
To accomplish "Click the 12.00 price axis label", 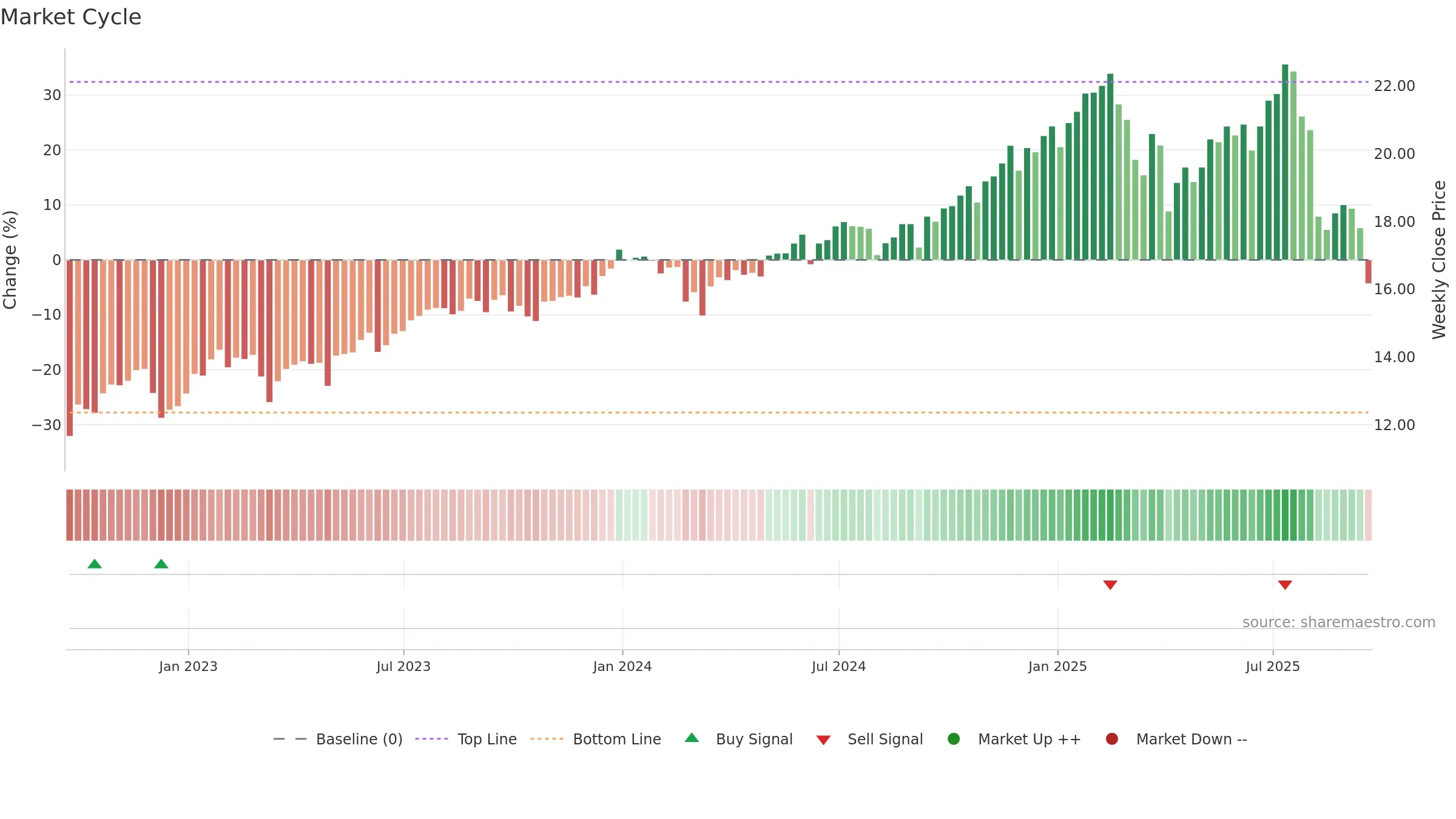I will click(1394, 425).
